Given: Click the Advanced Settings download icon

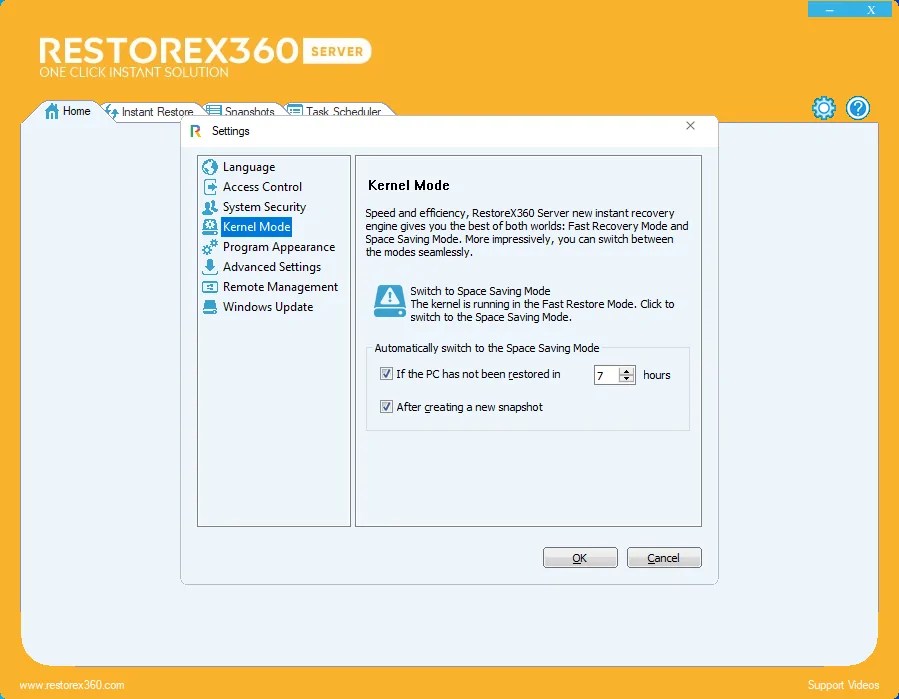Looking at the screenshot, I should pos(210,267).
